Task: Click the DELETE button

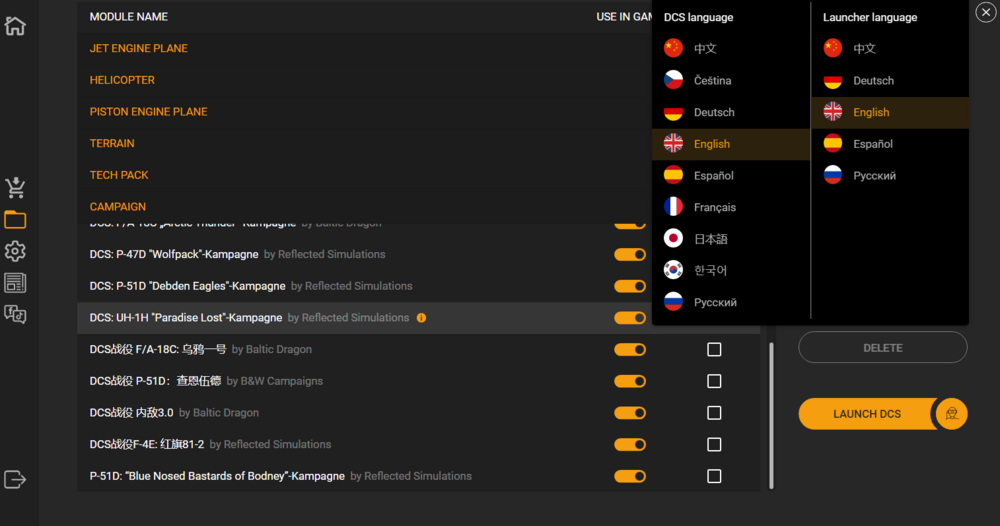Action: pos(882,348)
